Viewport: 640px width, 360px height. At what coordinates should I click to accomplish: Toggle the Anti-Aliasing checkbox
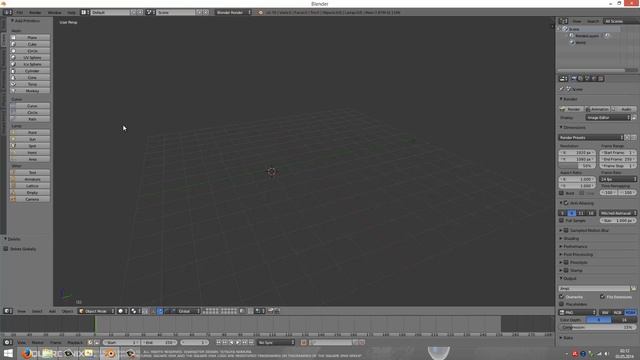pyautogui.click(x=566, y=203)
